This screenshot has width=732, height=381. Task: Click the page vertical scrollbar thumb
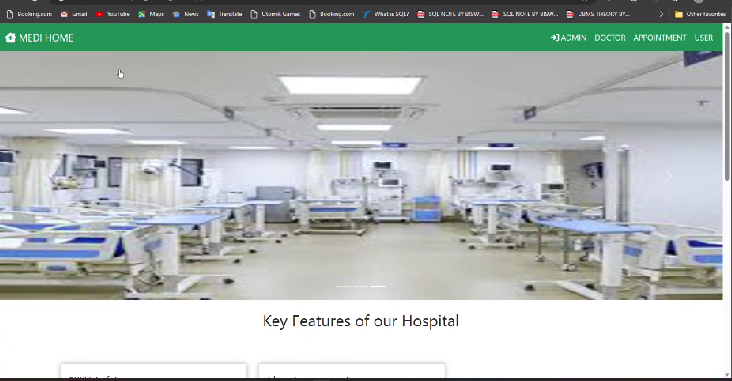(x=727, y=106)
